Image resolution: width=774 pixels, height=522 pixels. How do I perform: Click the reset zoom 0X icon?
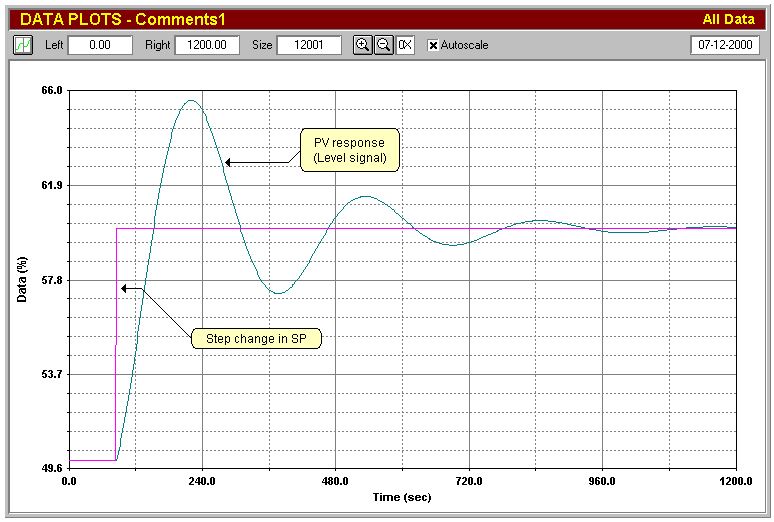405,45
